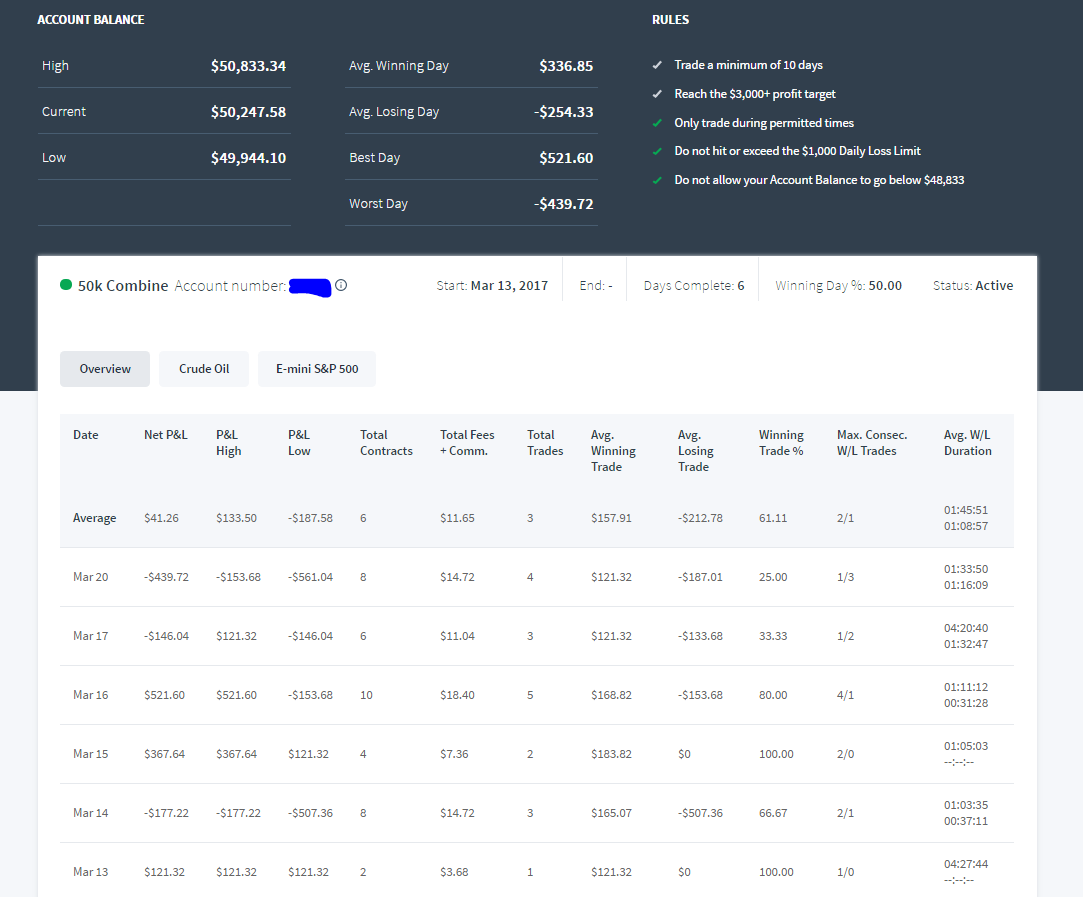Click the 50k Combine title

[x=123, y=285]
